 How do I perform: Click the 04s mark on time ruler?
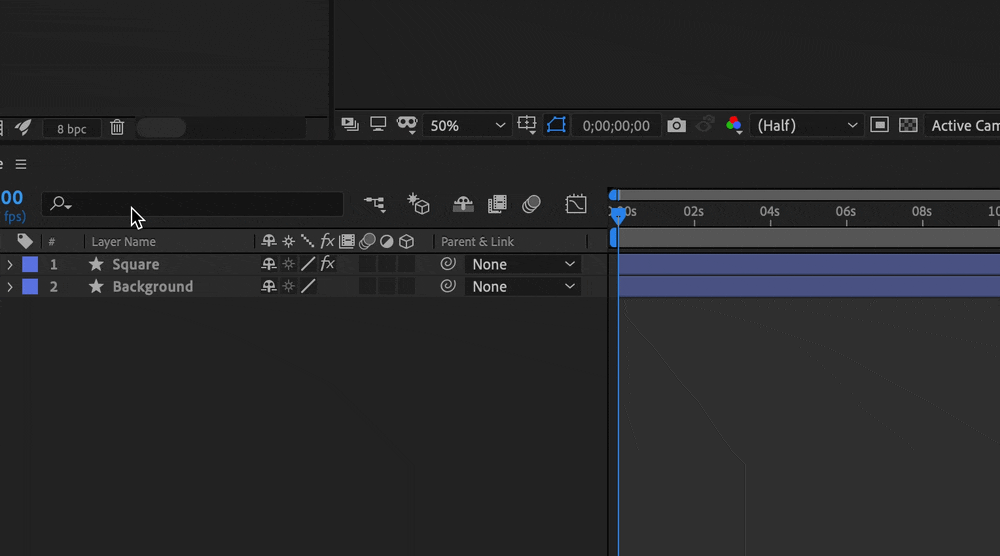pyautogui.click(x=770, y=211)
